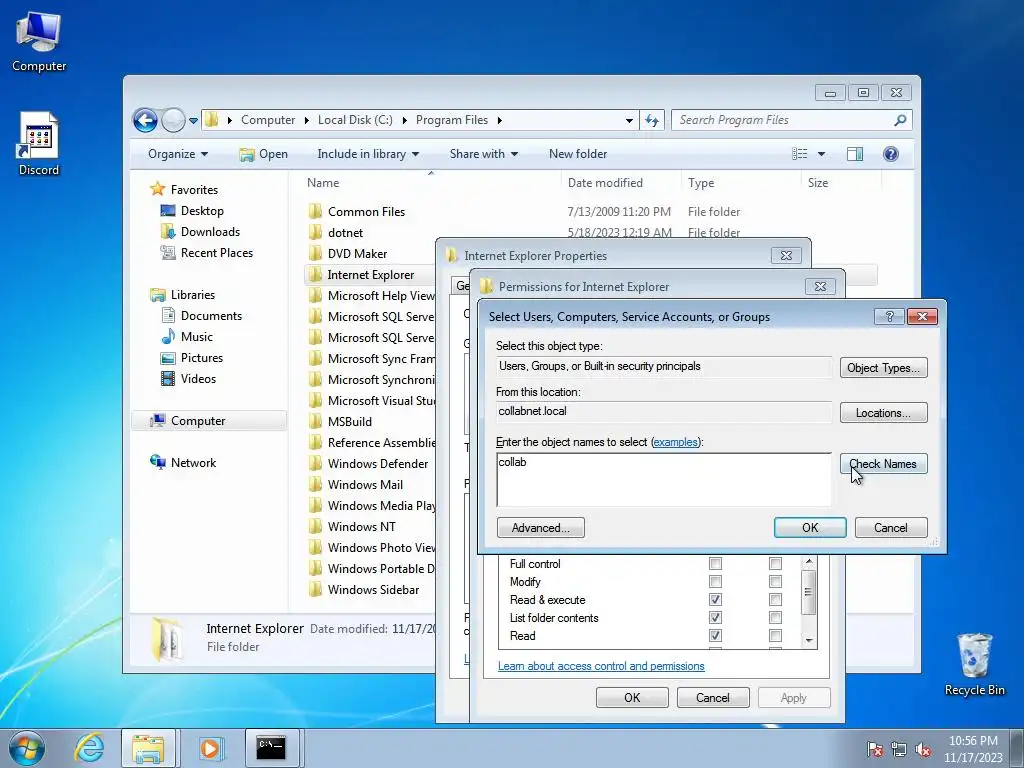Screen dimensions: 1024x768
Task: Expand the arrow after Program Files in breadcrumb
Action: (x=500, y=120)
